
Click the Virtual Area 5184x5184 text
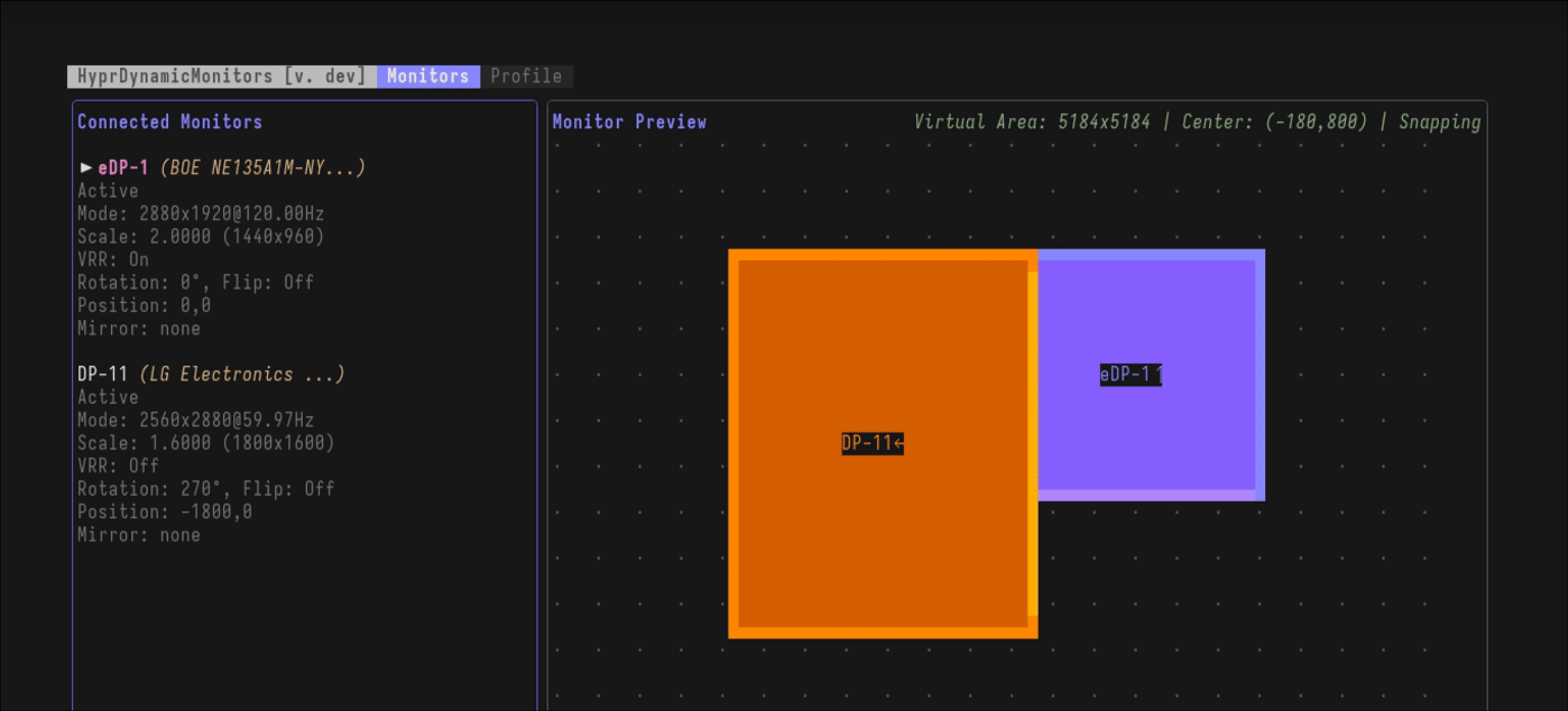(1032, 122)
